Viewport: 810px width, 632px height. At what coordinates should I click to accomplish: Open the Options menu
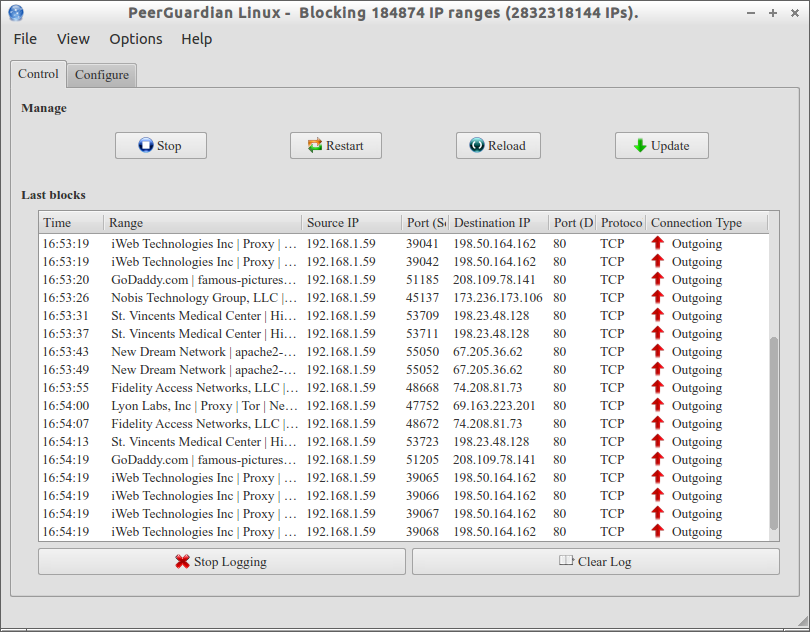click(x=135, y=39)
